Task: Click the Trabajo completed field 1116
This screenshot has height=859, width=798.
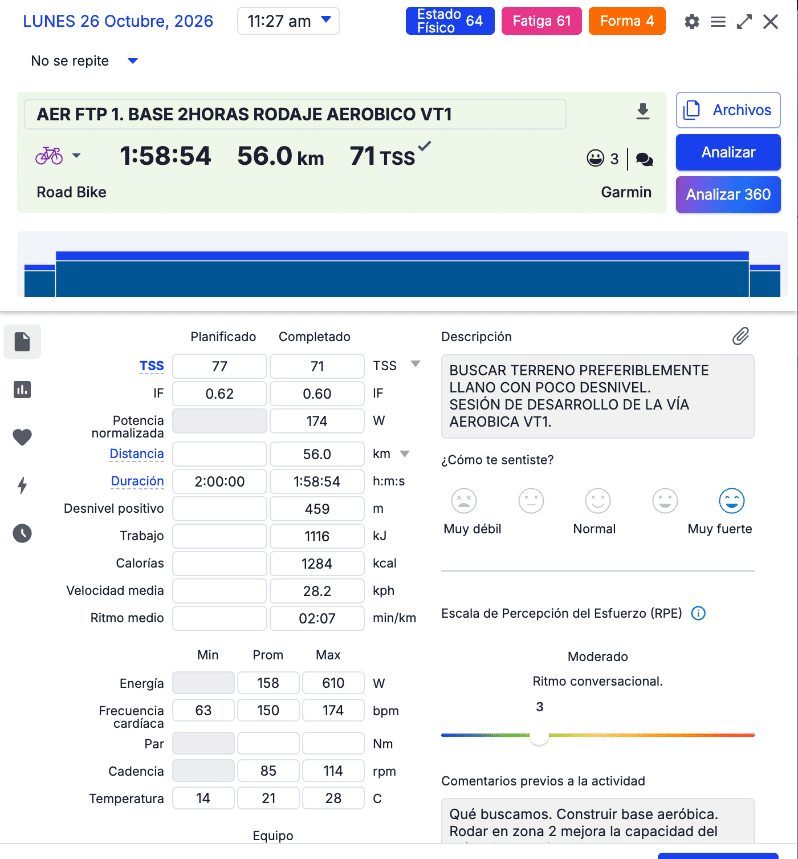Action: coord(317,536)
